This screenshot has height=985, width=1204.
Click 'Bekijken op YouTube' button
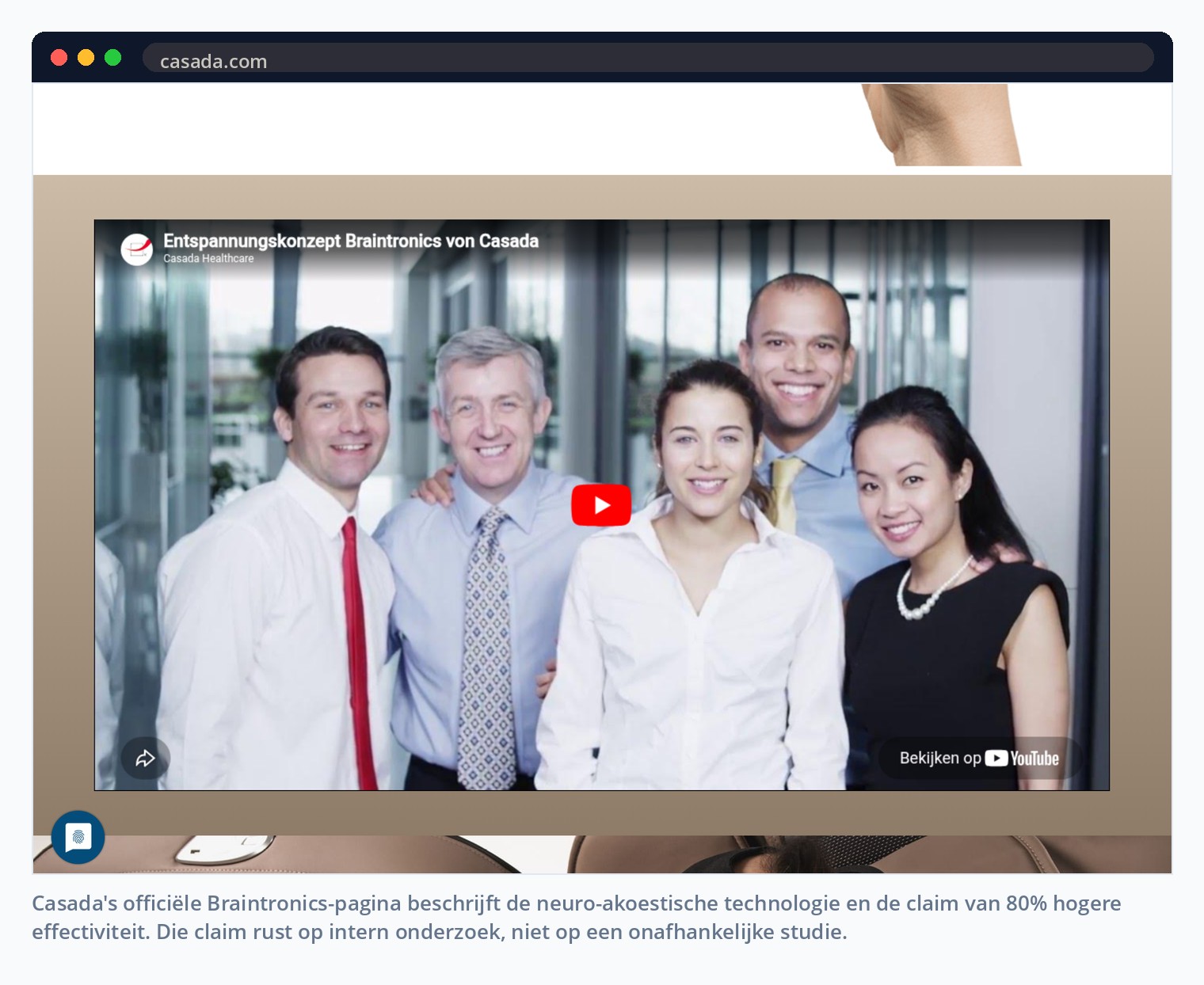979,759
